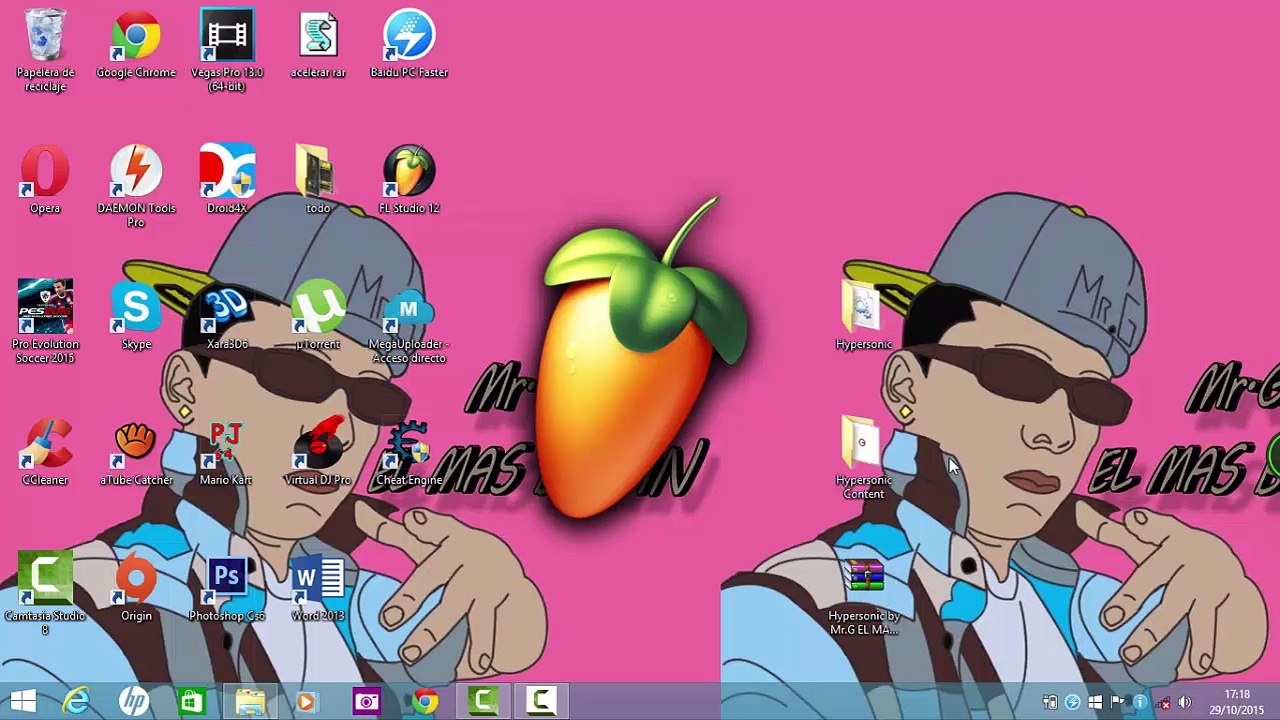Open Pro Evolution Soccer 2015 shortcut
The height and width of the screenshot is (720, 1280).
point(45,322)
